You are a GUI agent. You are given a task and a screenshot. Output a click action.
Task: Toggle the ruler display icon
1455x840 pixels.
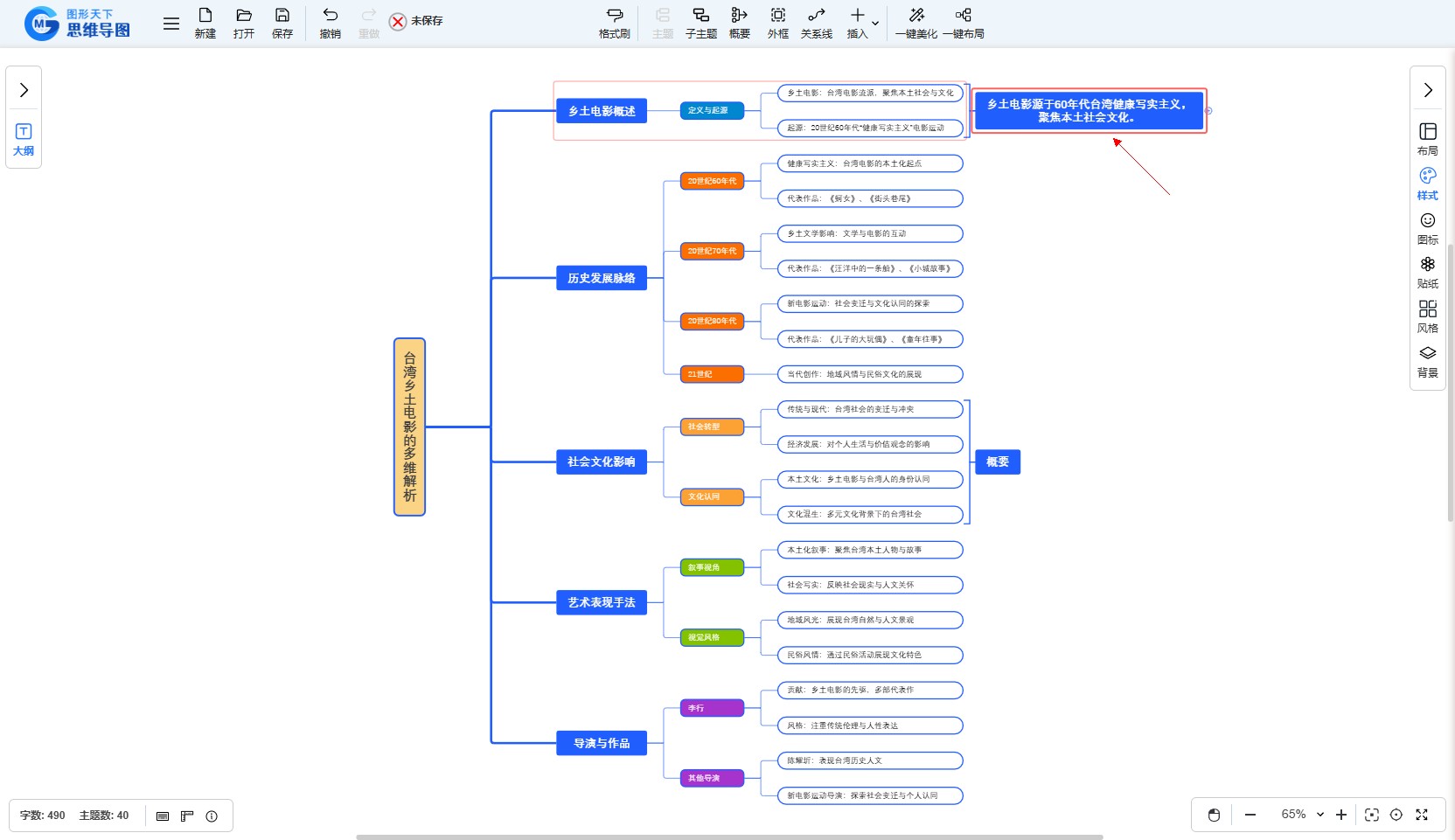pyautogui.click(x=187, y=816)
